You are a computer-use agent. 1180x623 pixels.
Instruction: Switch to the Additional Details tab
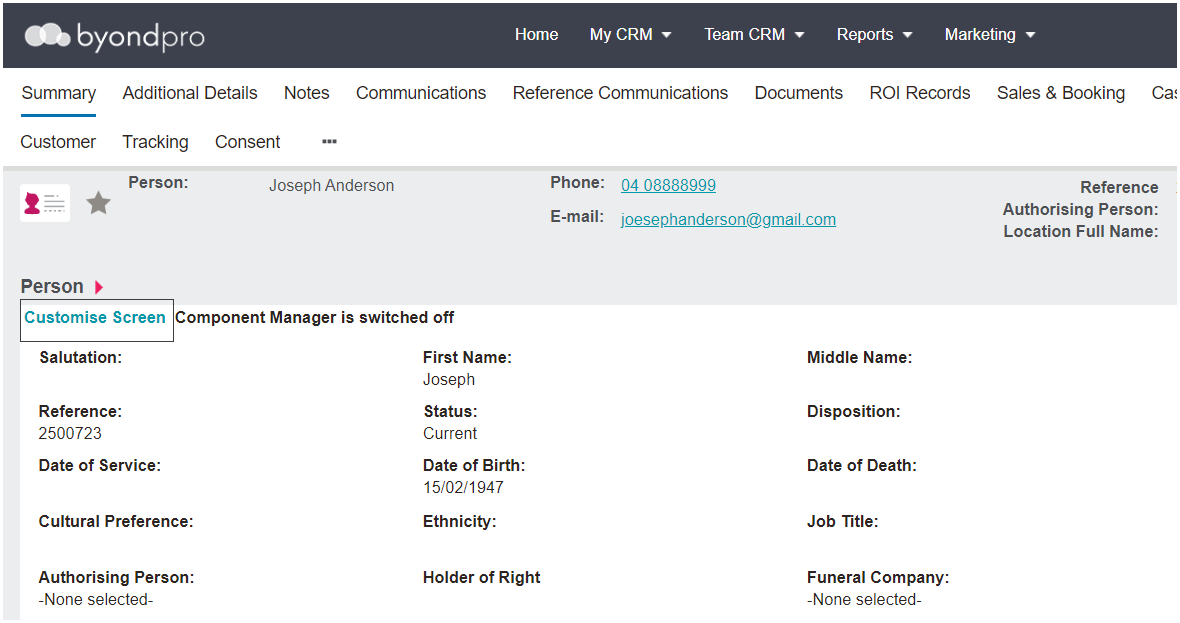(x=190, y=93)
